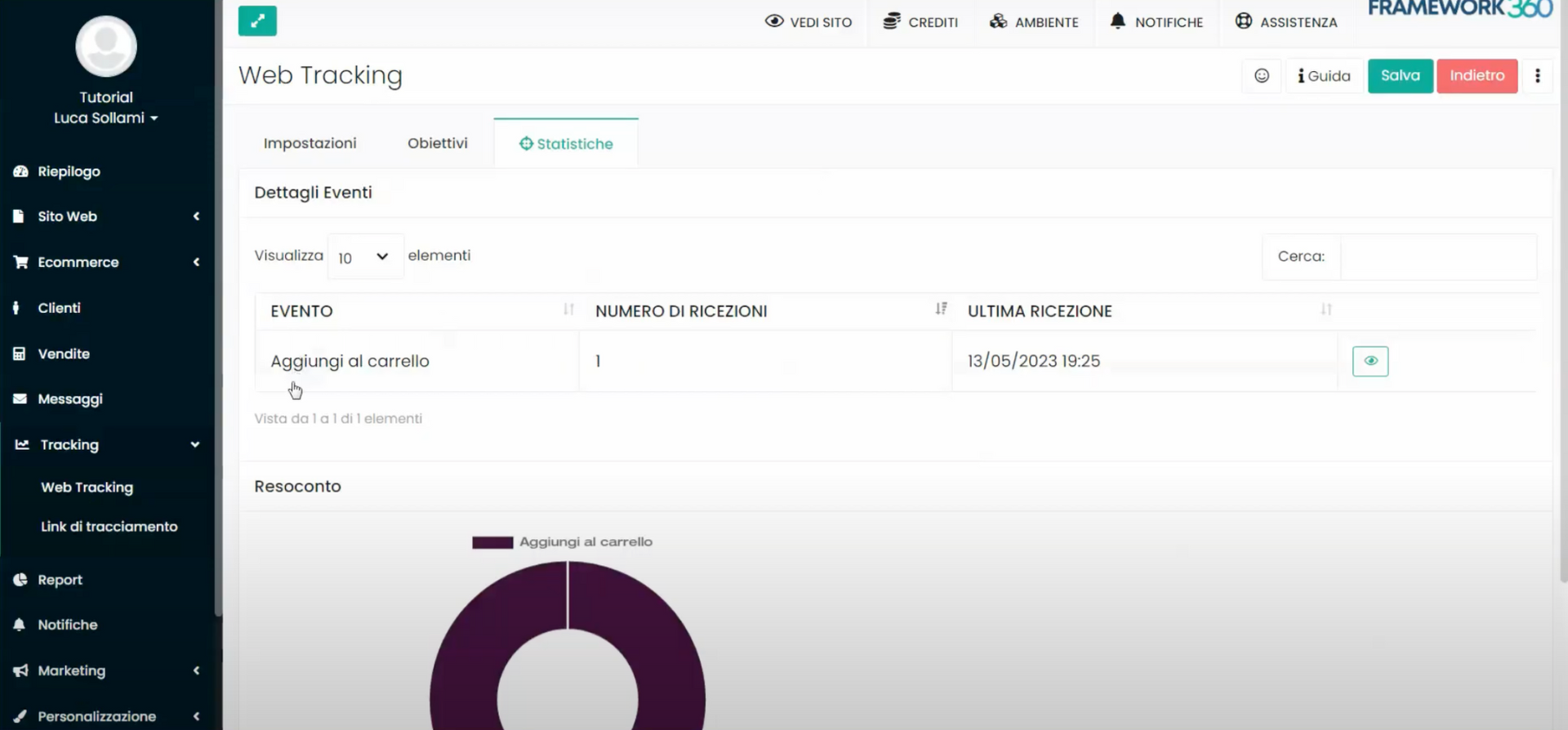The width and height of the screenshot is (1568, 730).
Task: Click the Report menu label
Action: pos(60,580)
